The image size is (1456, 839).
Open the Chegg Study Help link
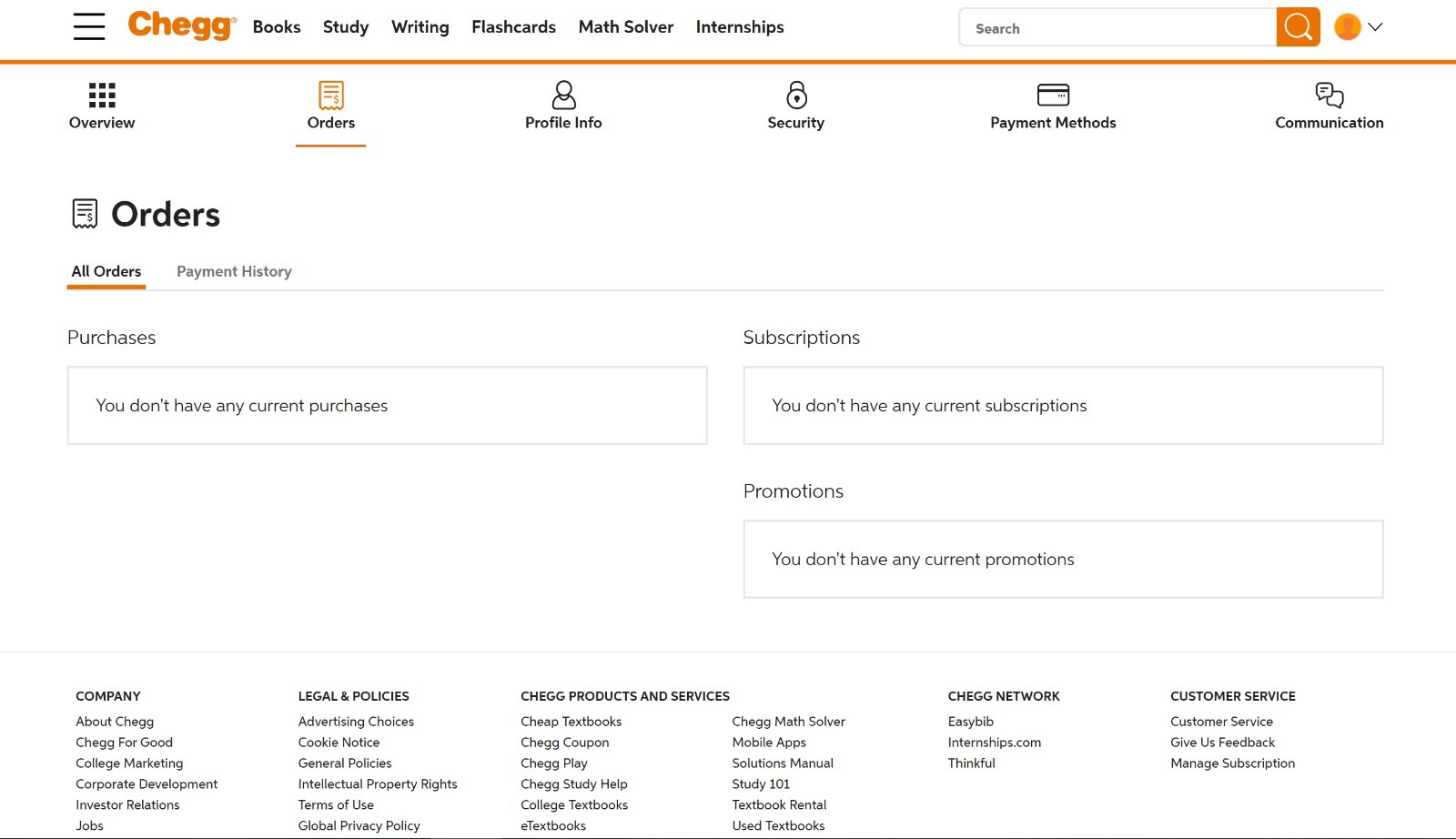[x=574, y=784]
